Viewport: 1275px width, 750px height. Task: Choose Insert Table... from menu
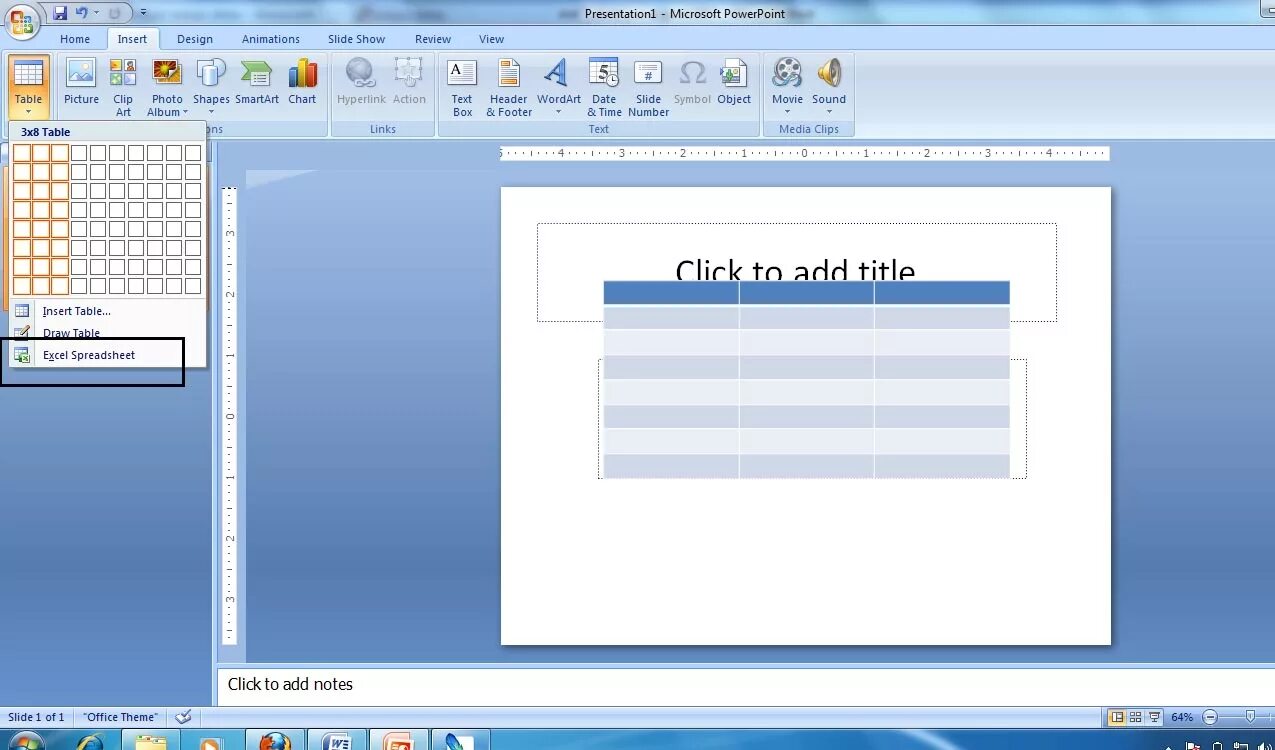pyautogui.click(x=106, y=311)
